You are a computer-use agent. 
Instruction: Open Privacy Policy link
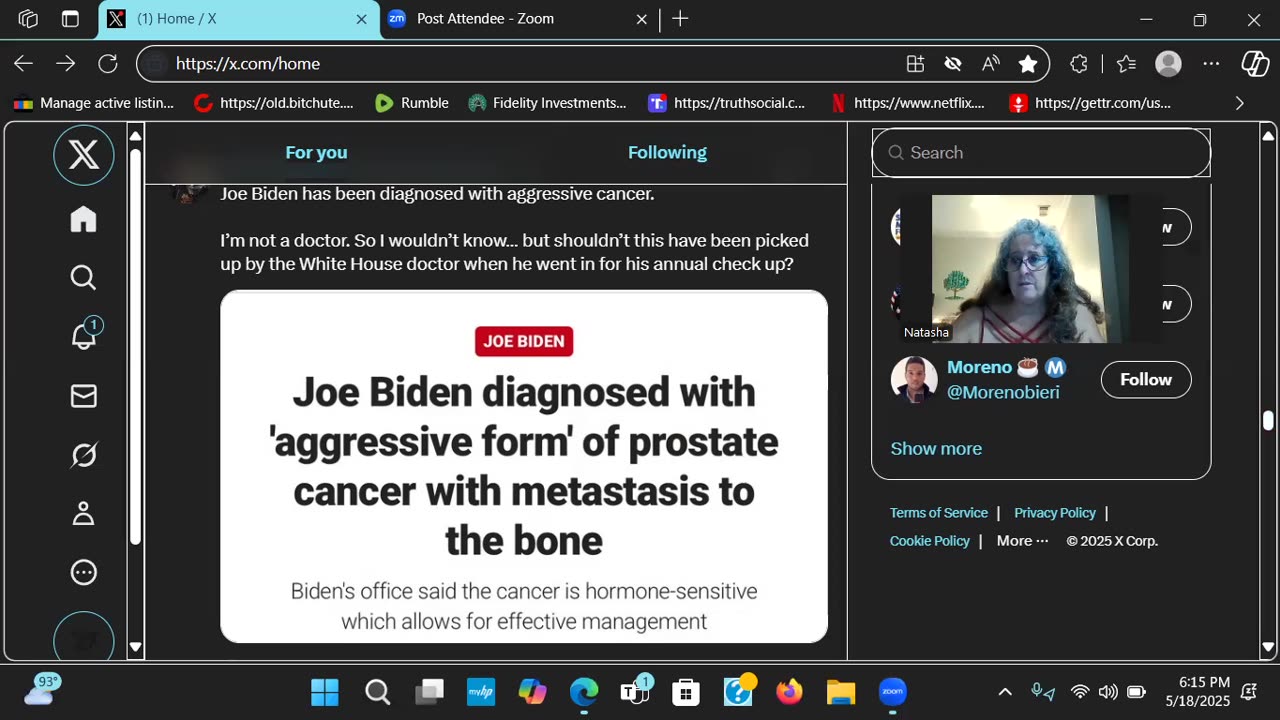pyautogui.click(x=1055, y=513)
